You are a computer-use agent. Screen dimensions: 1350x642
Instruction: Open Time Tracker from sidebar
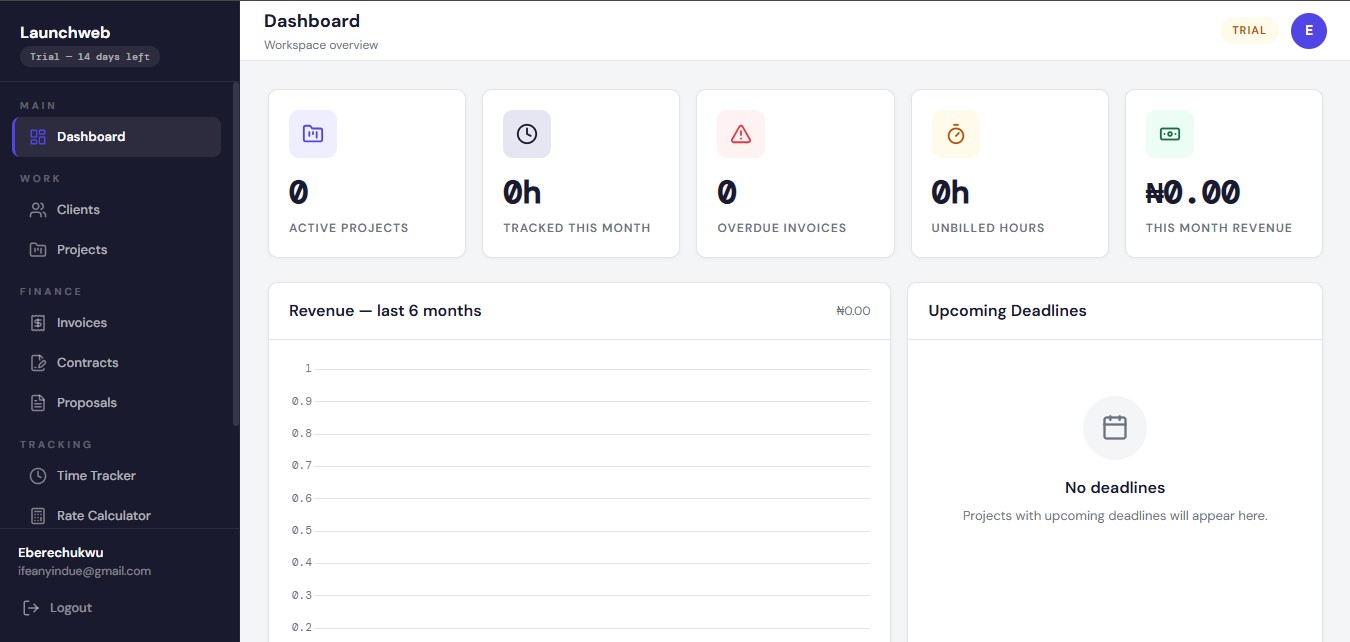pyautogui.click(x=117, y=476)
